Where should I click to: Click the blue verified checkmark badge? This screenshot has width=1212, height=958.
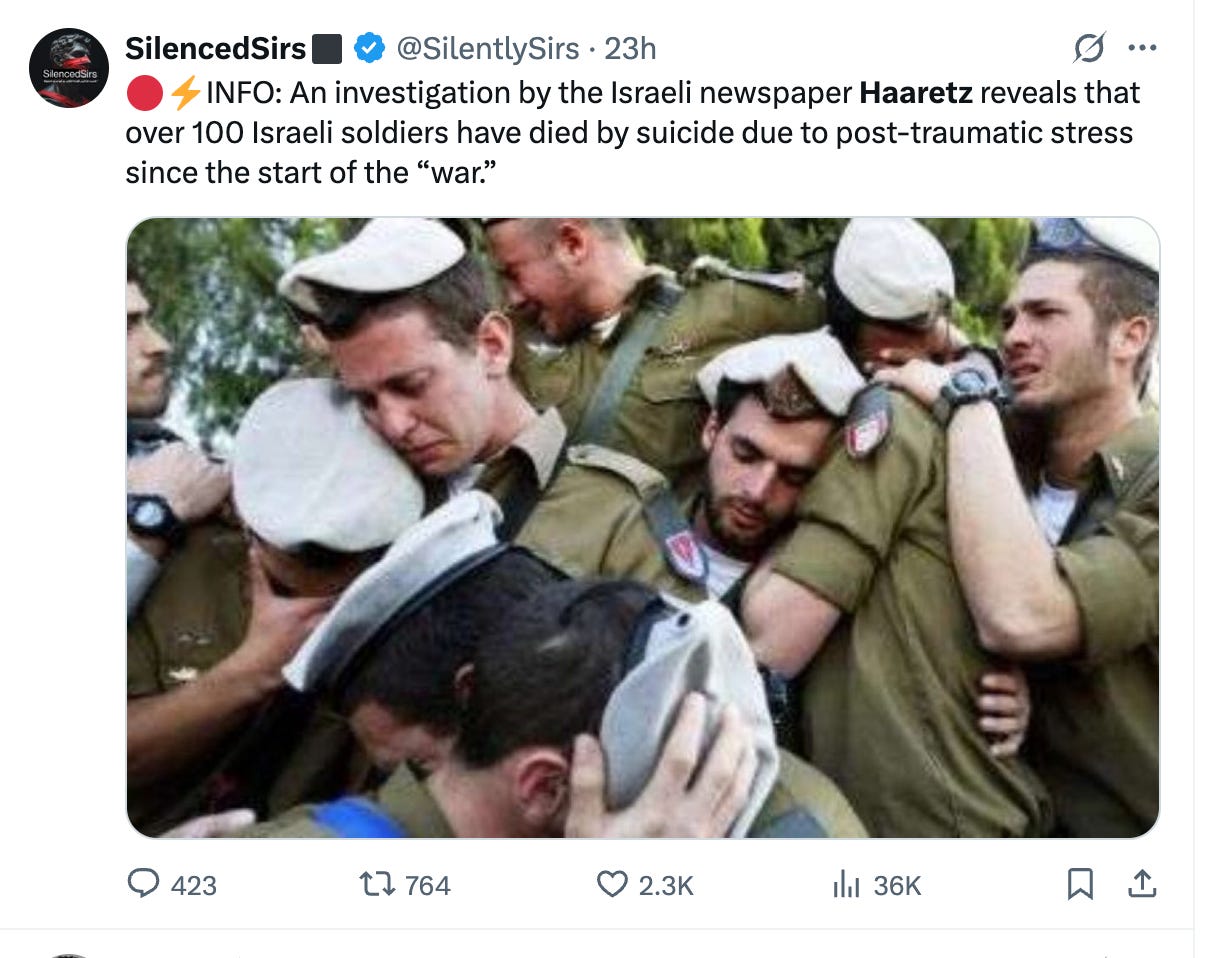370,47
